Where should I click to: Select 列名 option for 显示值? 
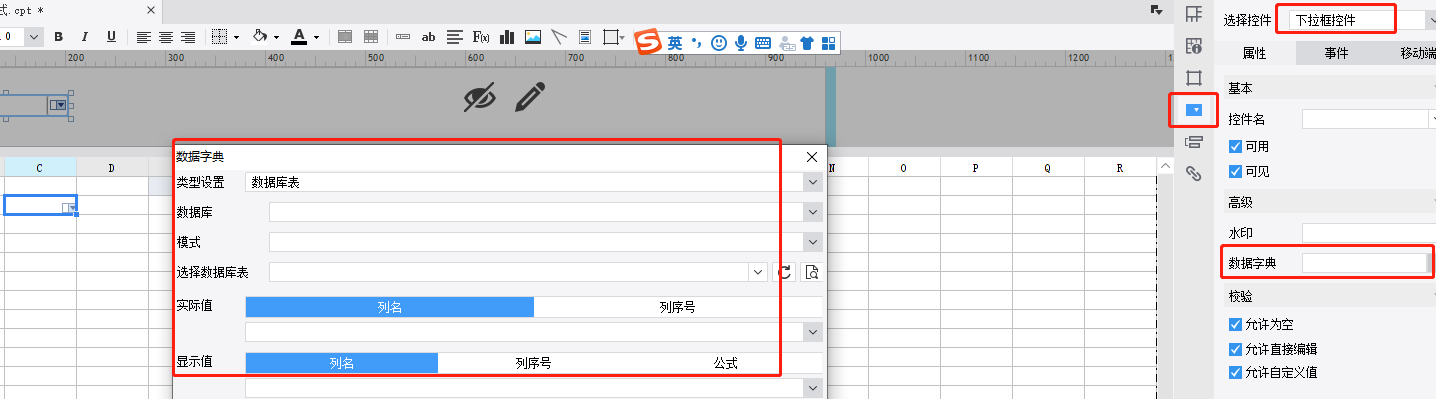[x=342, y=363]
